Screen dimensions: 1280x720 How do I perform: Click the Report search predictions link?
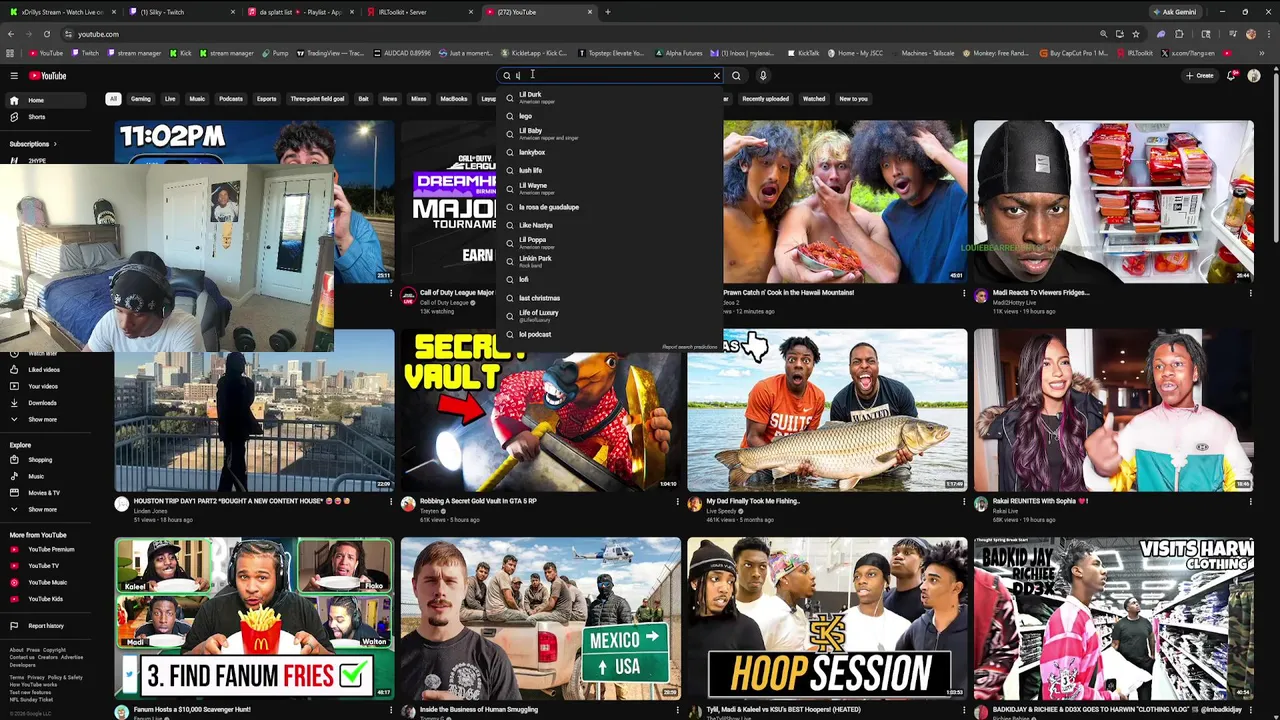click(689, 347)
